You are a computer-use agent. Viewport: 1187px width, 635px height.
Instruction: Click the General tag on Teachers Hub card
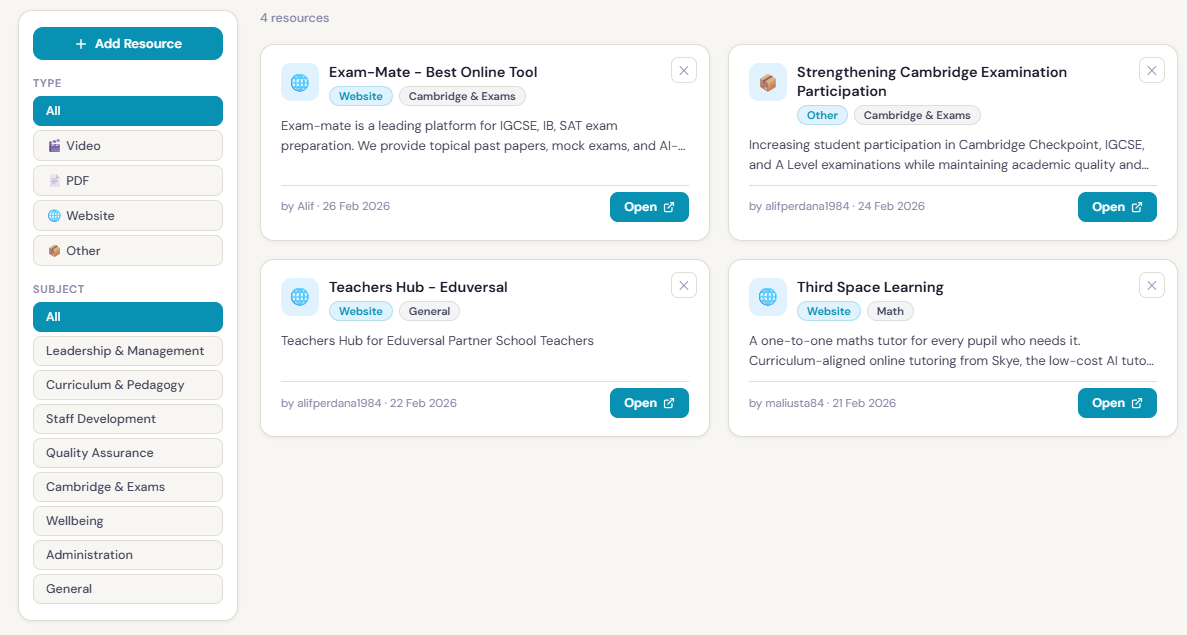(x=429, y=311)
